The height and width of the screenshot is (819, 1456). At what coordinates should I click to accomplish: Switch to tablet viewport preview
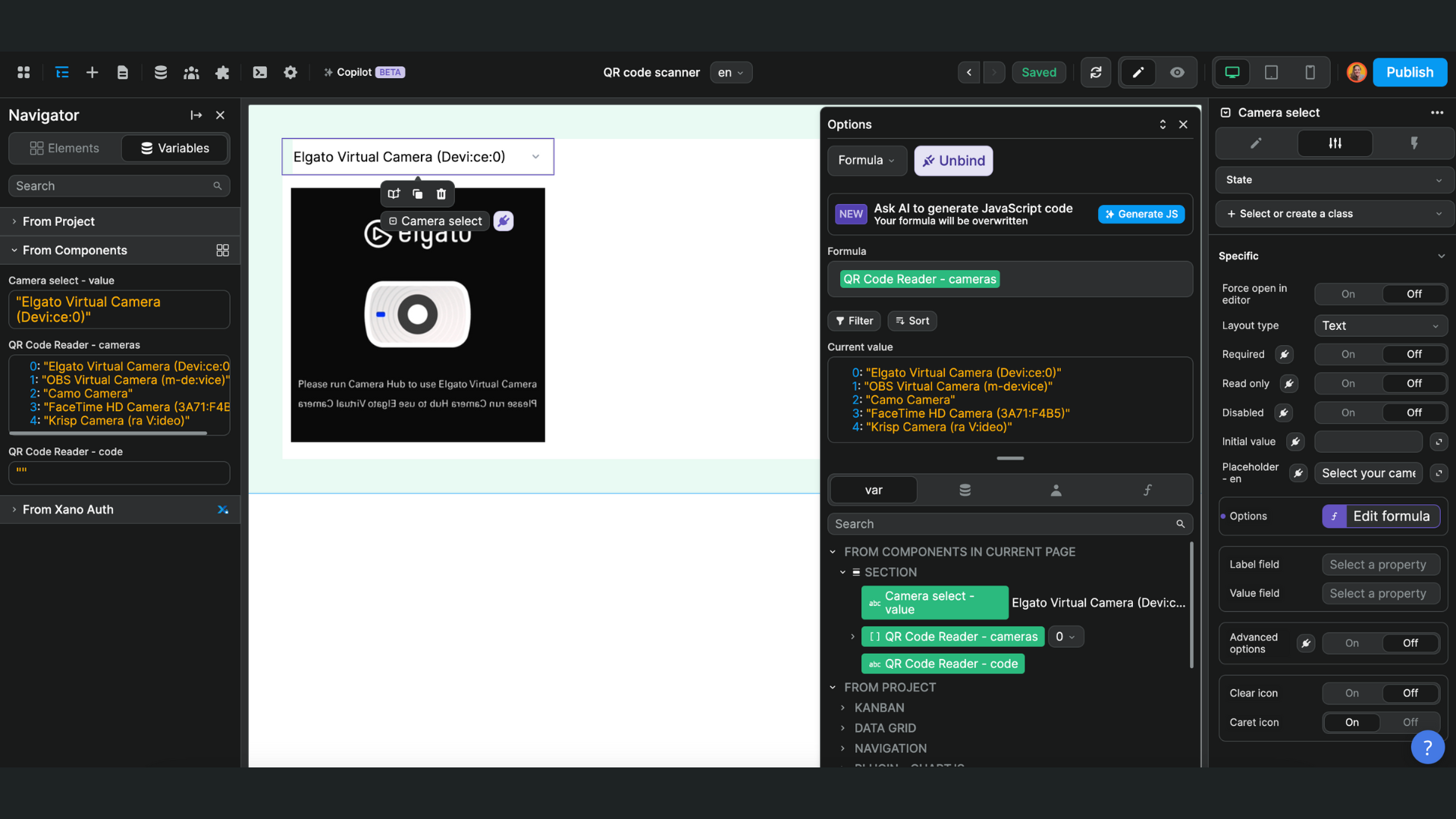tap(1271, 72)
